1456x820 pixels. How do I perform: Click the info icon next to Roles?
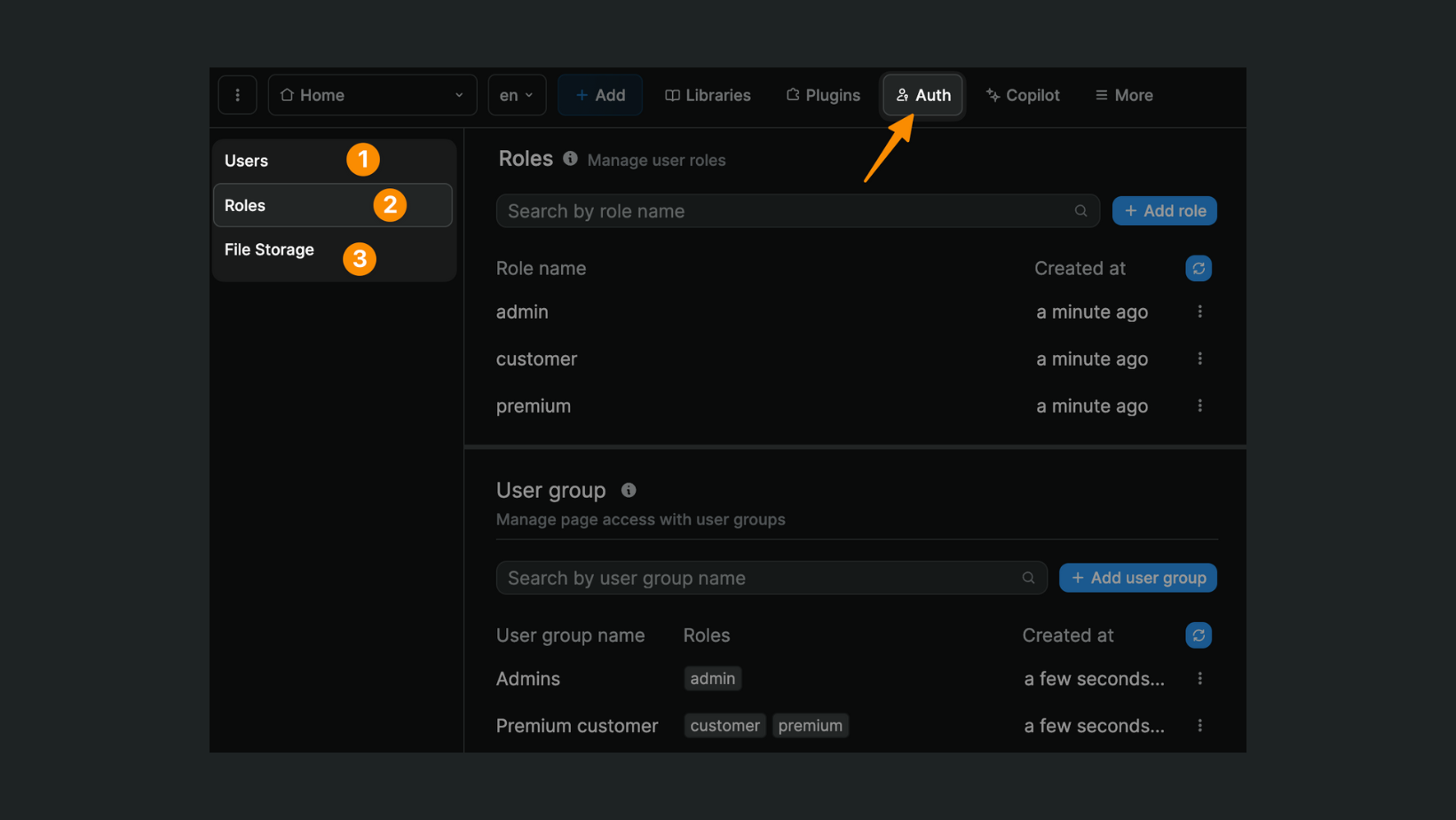click(x=570, y=159)
